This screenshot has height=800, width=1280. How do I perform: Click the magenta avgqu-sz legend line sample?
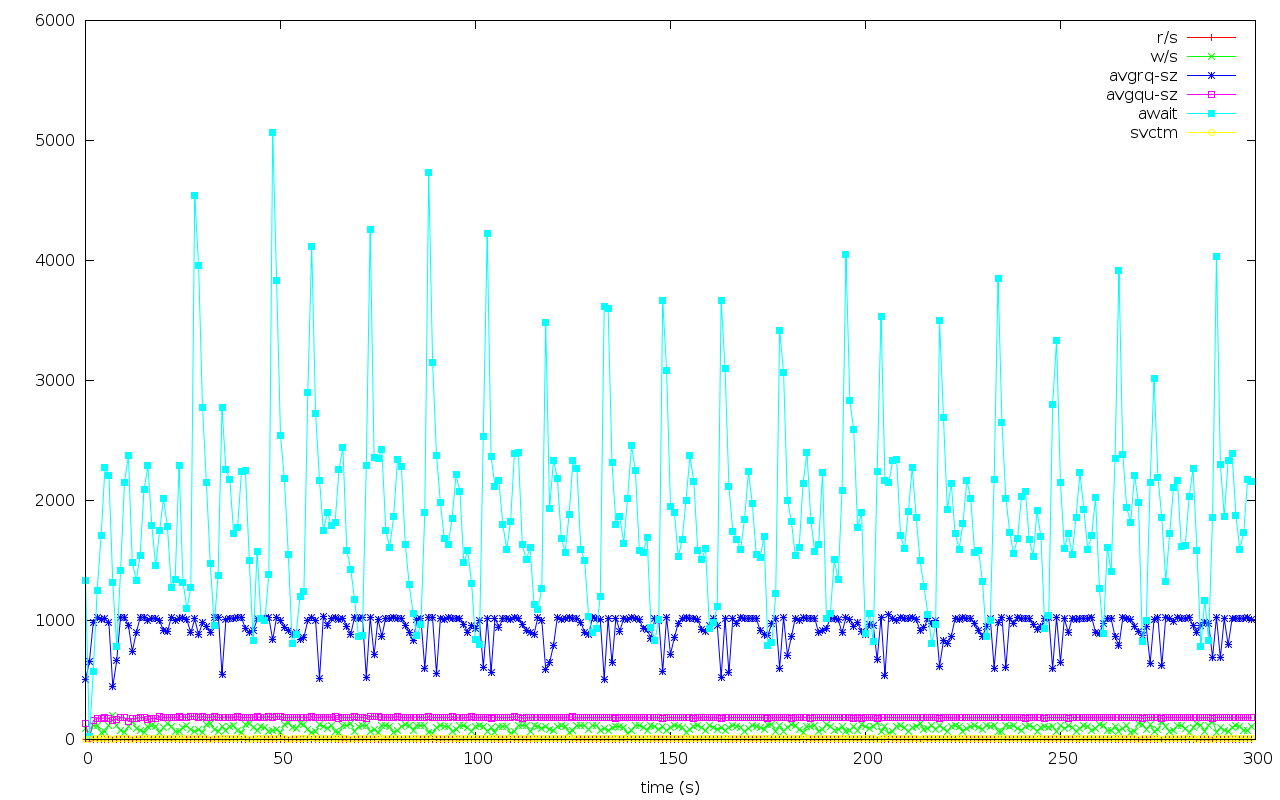pos(1211,95)
